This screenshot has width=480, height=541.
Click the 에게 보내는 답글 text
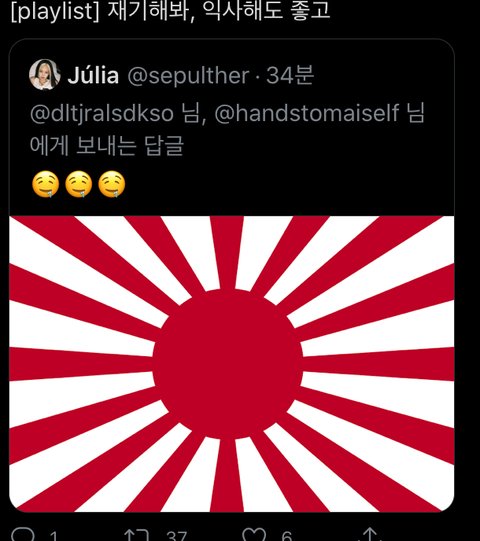click(x=107, y=145)
